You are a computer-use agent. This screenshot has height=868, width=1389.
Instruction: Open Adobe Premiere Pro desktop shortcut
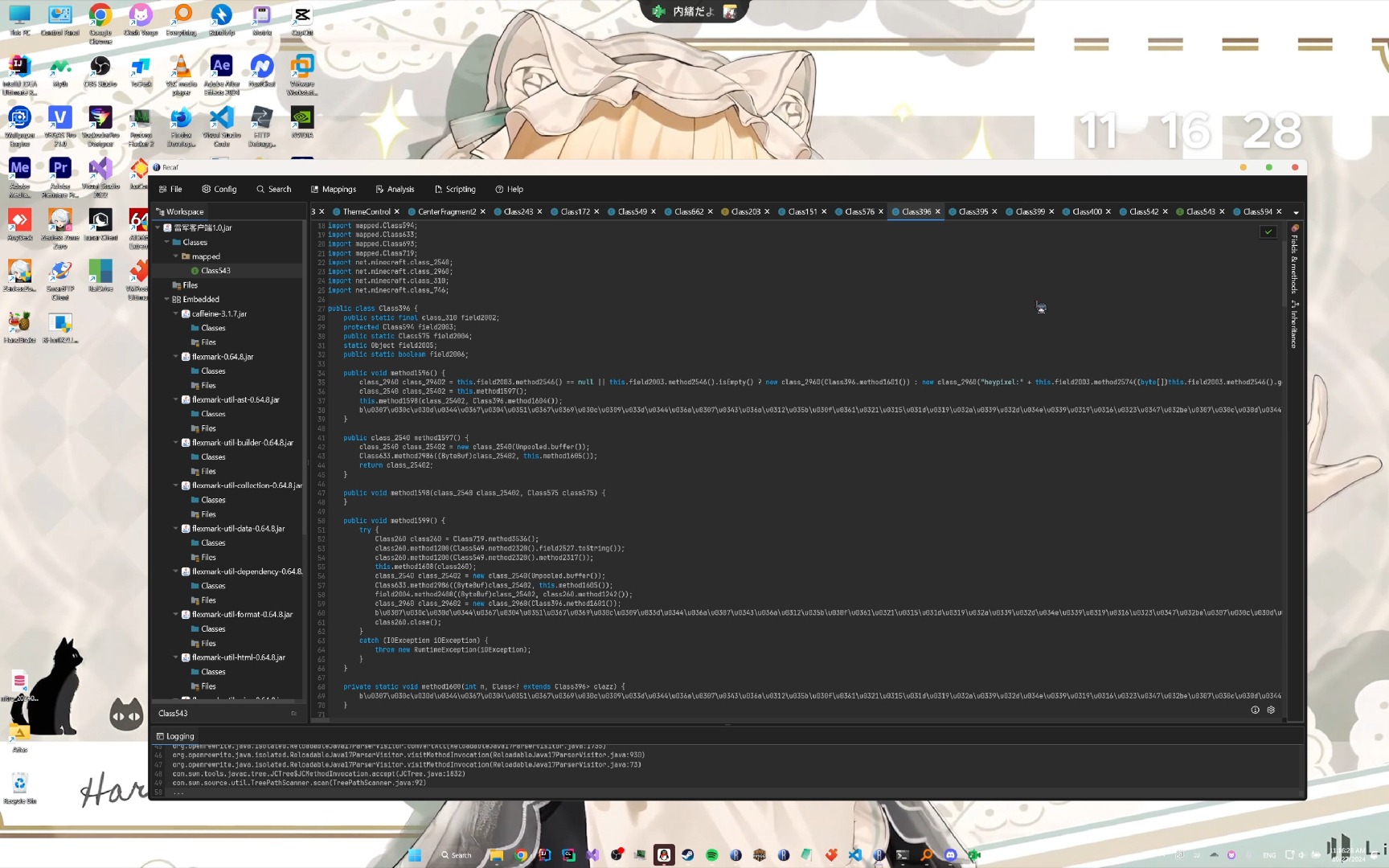tap(59, 178)
